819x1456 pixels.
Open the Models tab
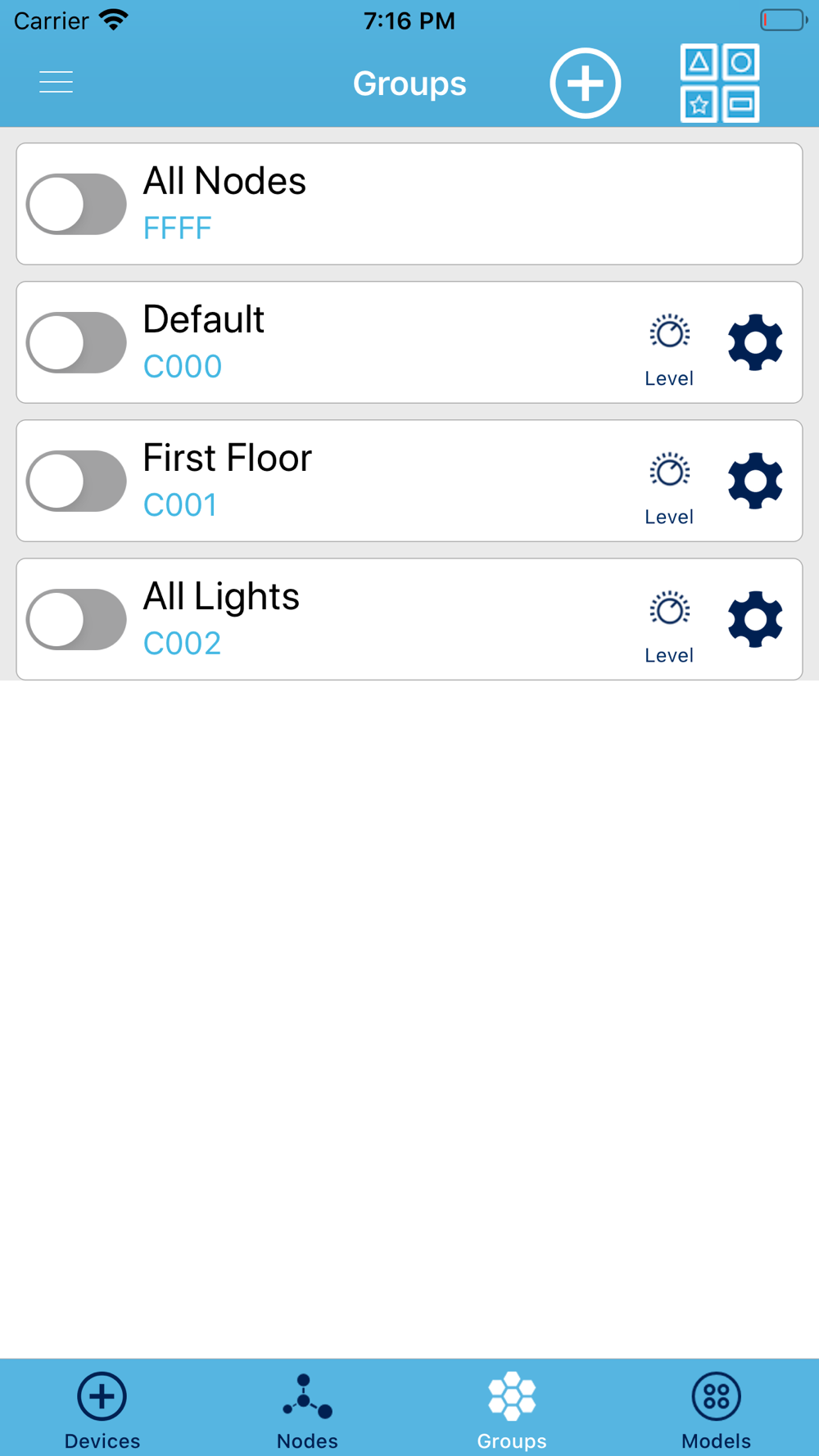[x=717, y=1409]
